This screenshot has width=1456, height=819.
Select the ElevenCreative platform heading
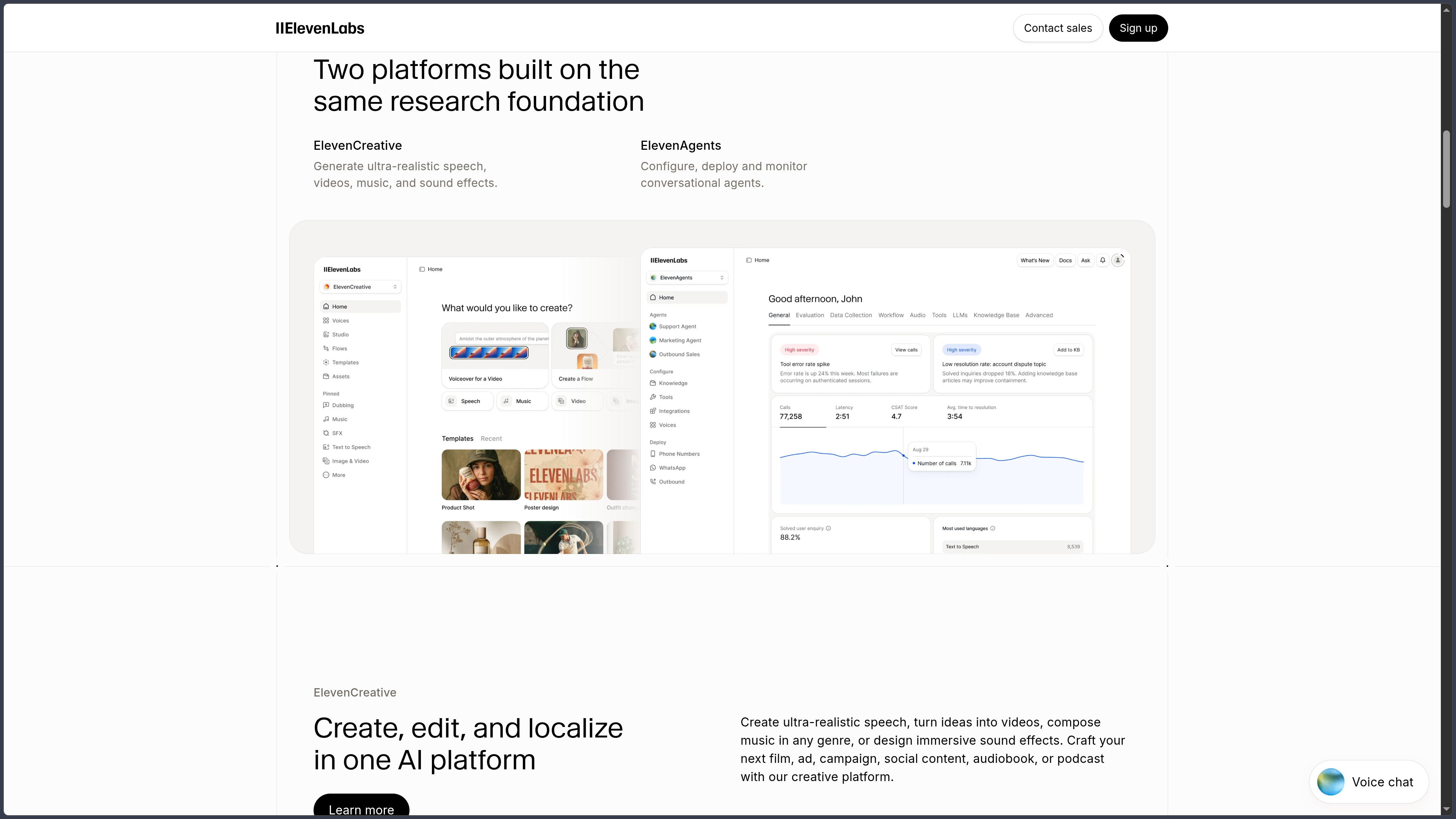(x=358, y=145)
